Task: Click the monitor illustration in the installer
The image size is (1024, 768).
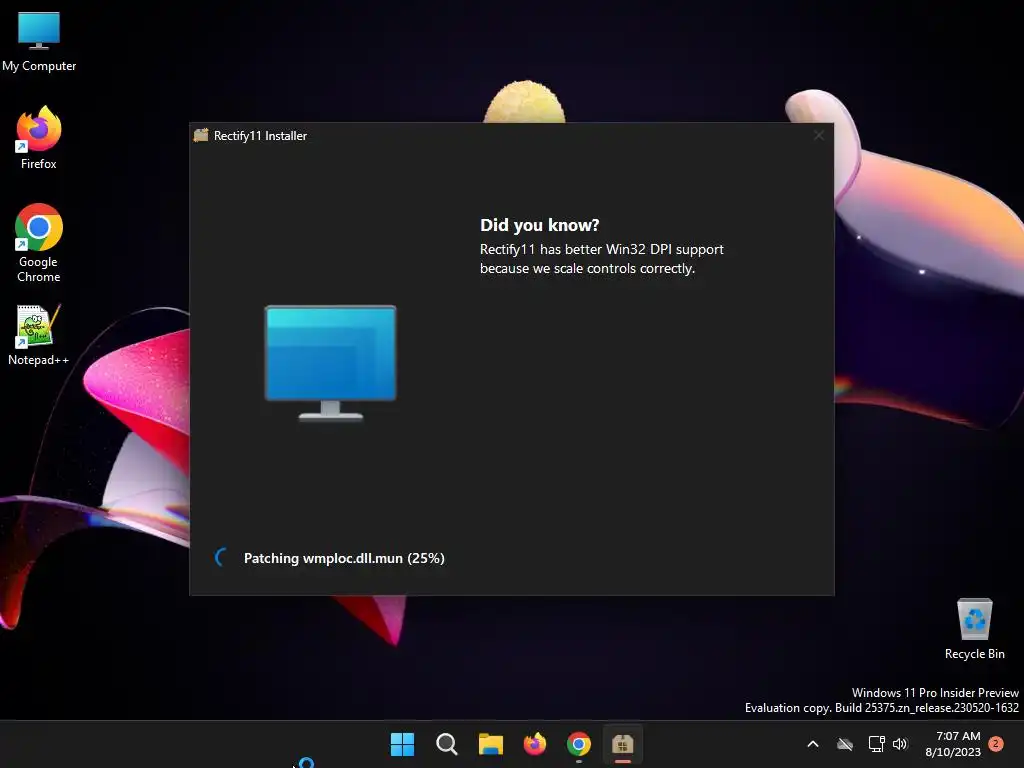Action: pos(330,363)
